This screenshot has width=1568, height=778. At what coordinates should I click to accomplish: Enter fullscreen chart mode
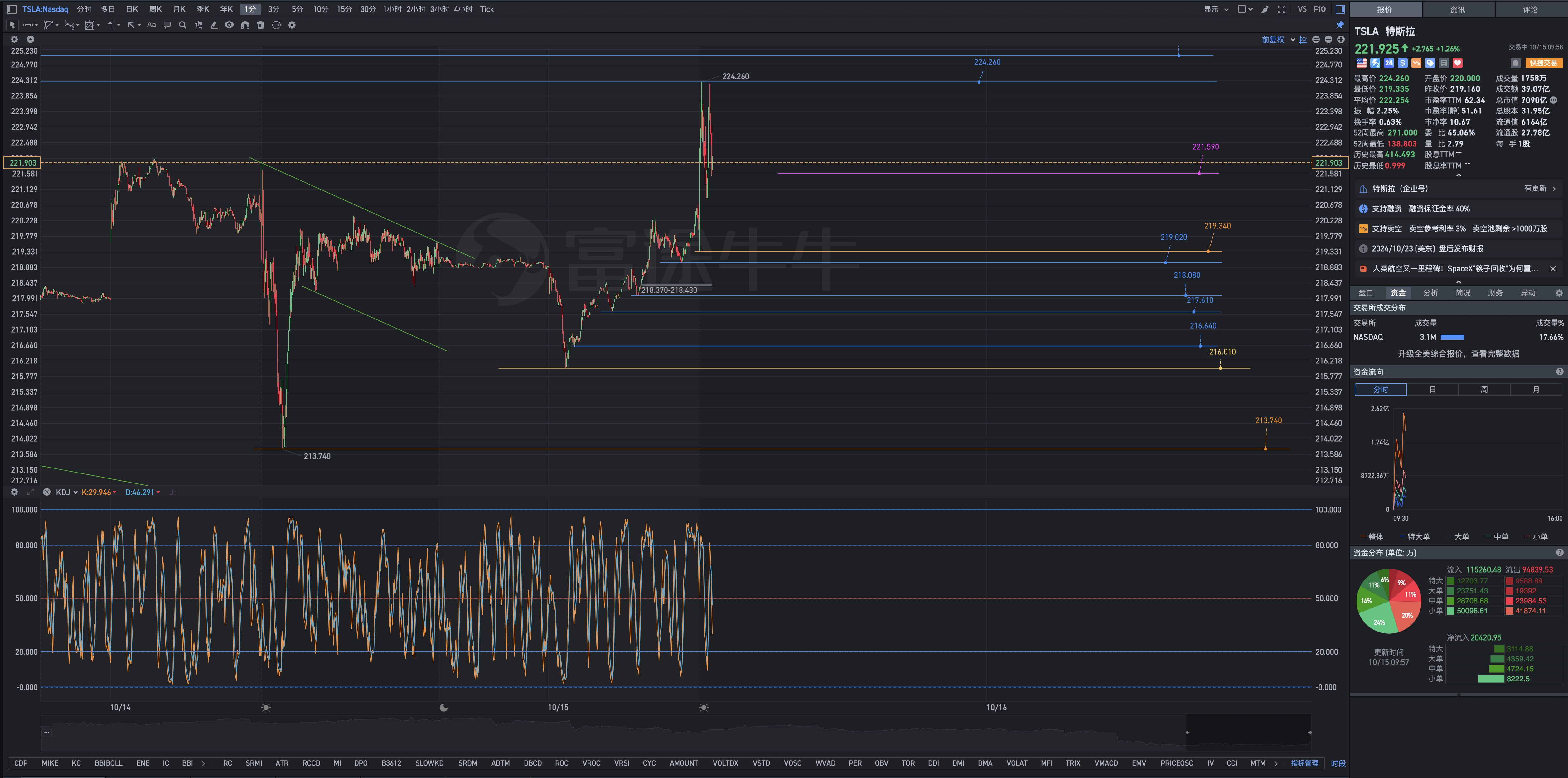[x=1281, y=9]
